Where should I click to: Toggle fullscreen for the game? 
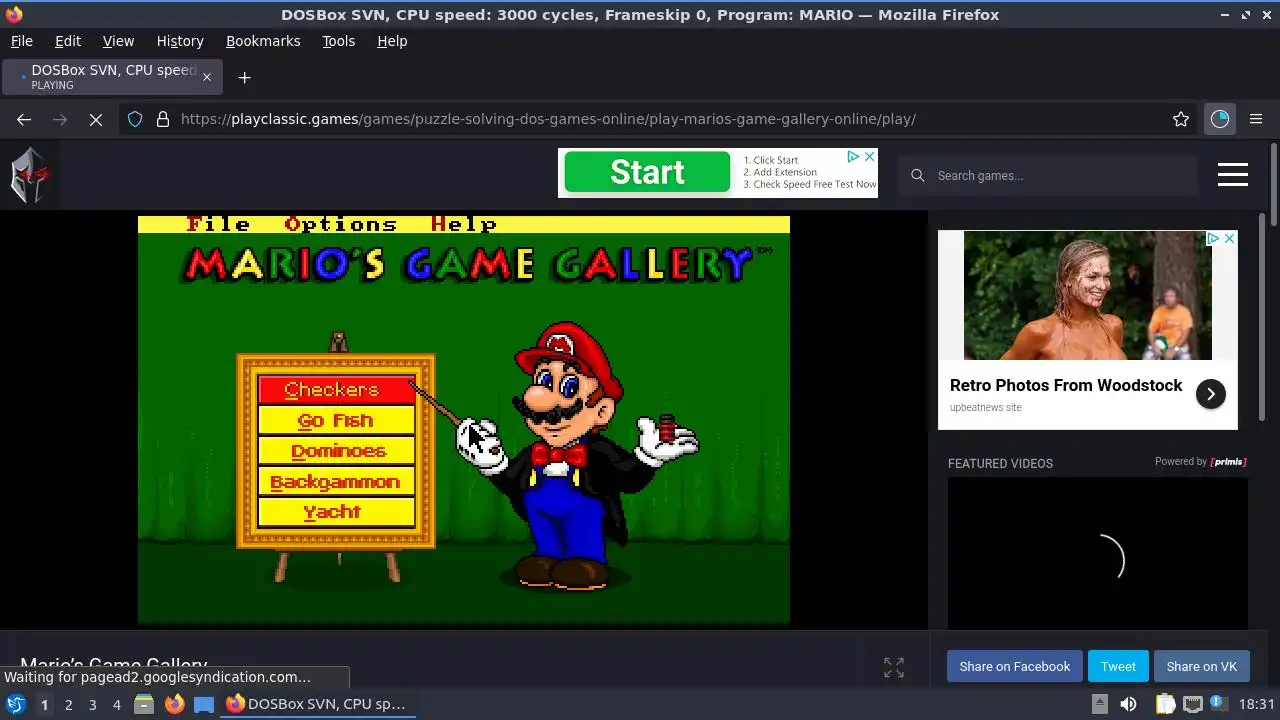pyautogui.click(x=894, y=667)
